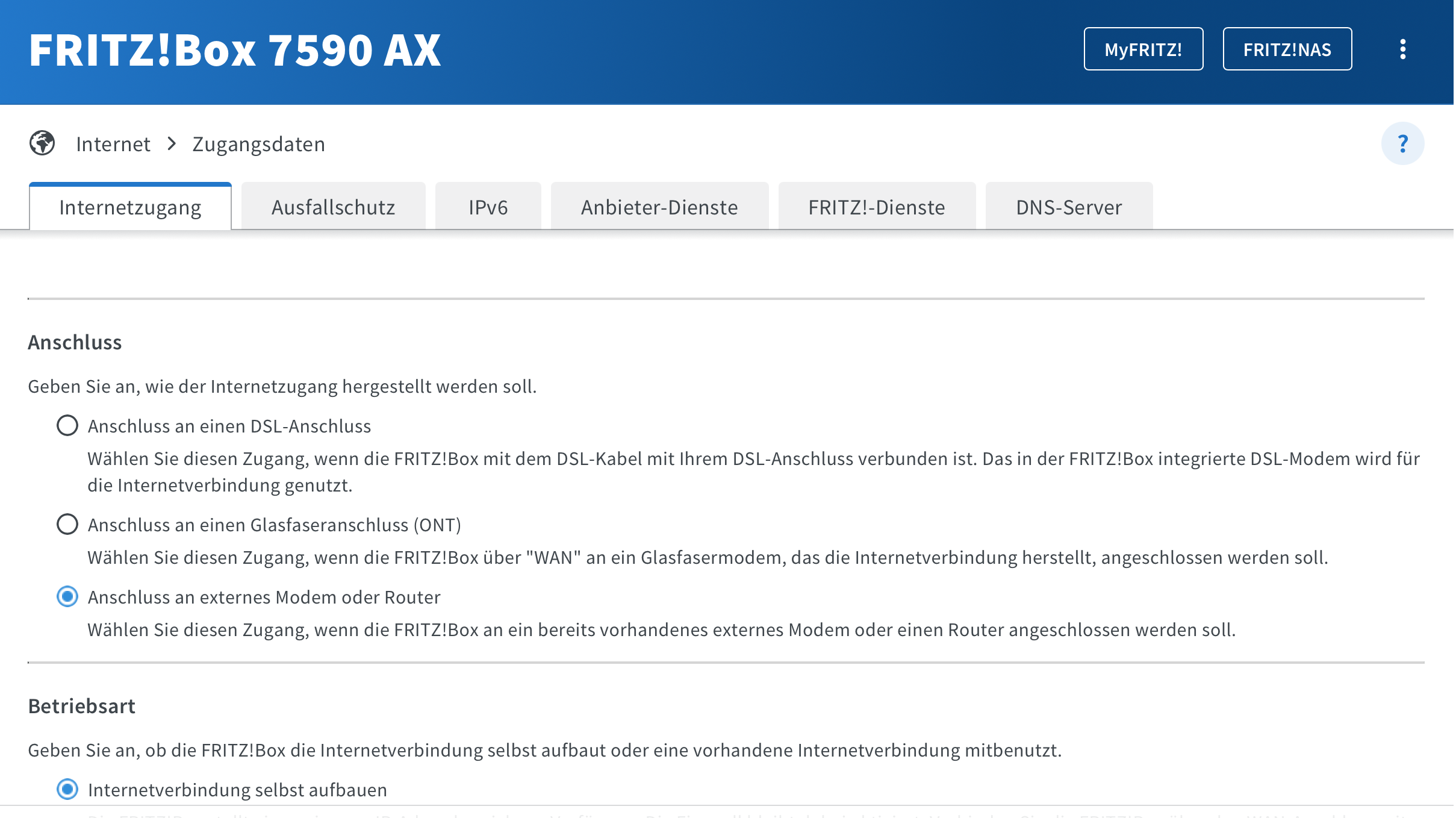Viewport: 1456px width, 818px height.
Task: Open the three-dot overflow menu
Action: point(1402,49)
